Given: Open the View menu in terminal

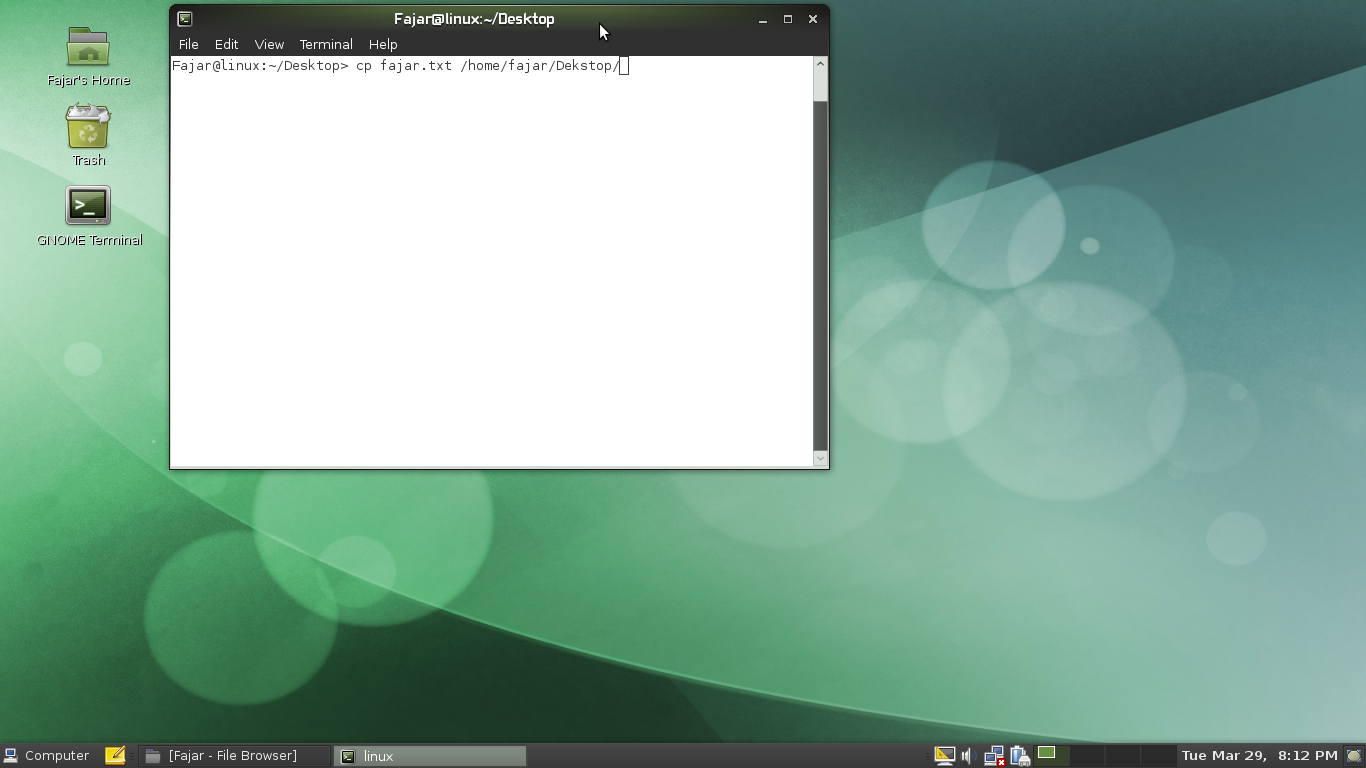Looking at the screenshot, I should click(269, 44).
